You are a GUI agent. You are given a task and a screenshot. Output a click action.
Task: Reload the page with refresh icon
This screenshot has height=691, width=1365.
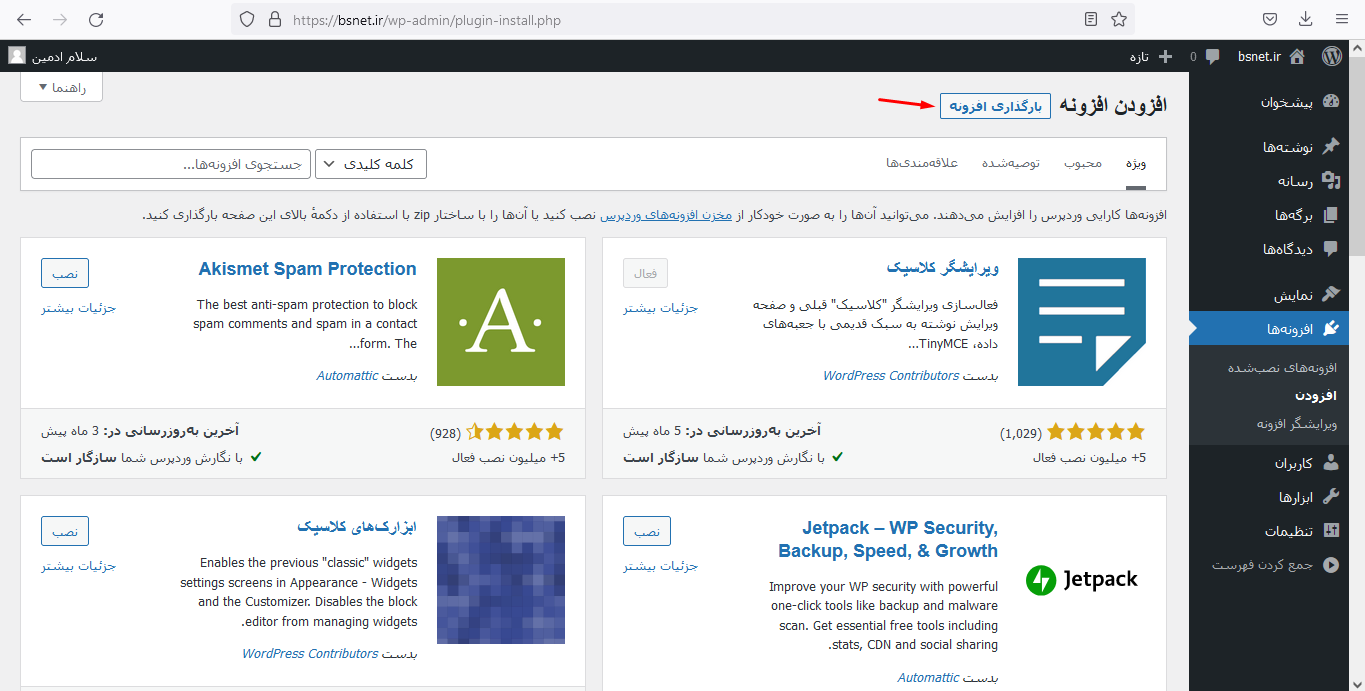[96, 19]
